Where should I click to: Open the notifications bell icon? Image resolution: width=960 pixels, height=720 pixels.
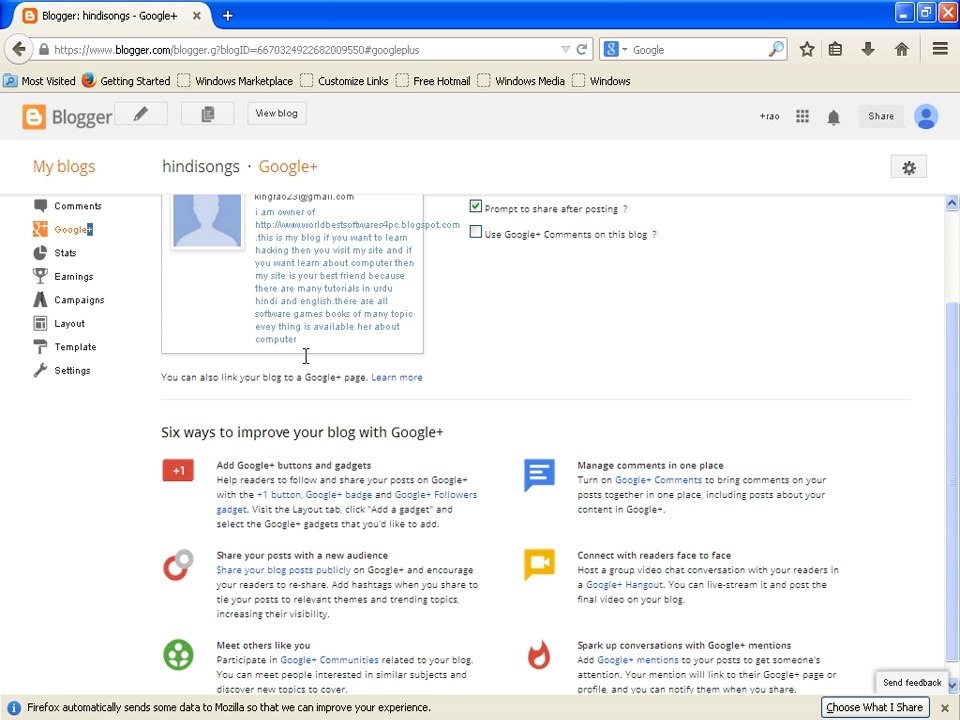pos(833,117)
